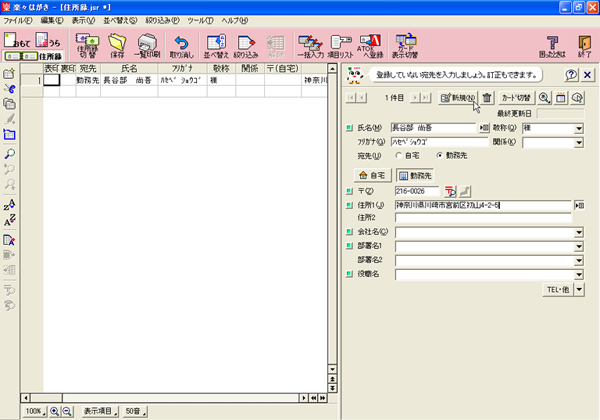Screen dimensions: 600x420
Task: Click the 住所1 address input field
Action: coord(480,205)
